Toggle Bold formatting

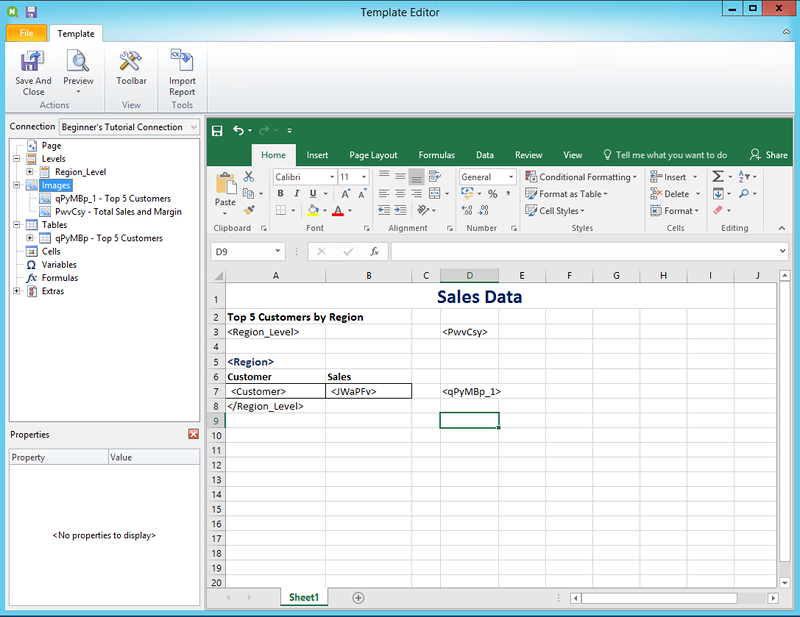(x=281, y=194)
